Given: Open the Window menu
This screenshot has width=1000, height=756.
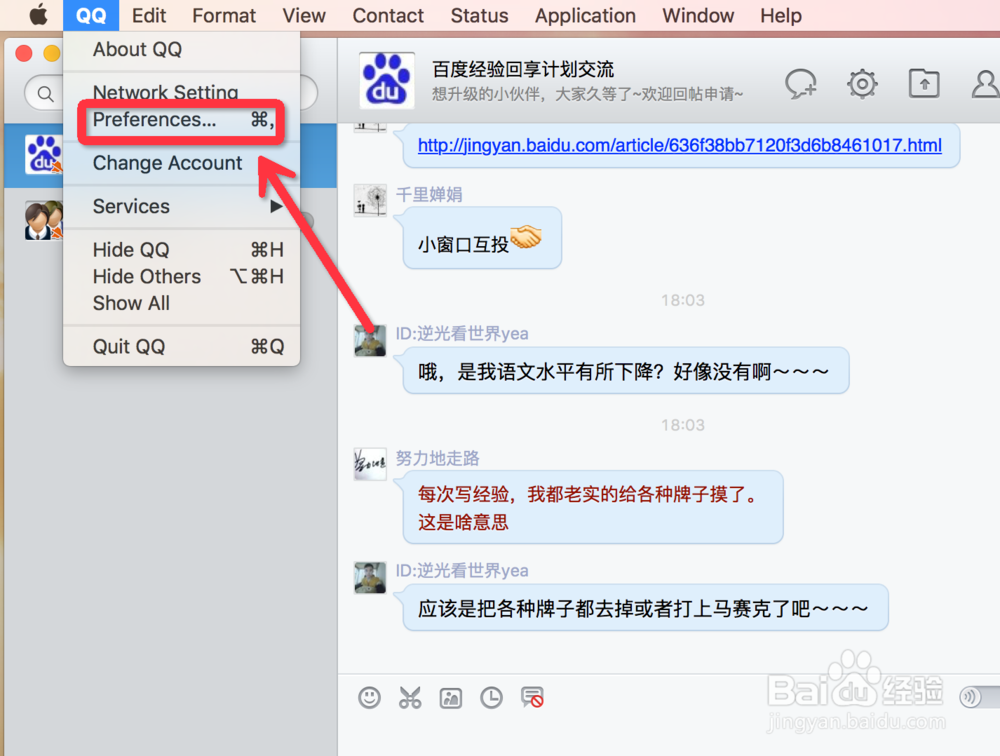Looking at the screenshot, I should pos(697,15).
